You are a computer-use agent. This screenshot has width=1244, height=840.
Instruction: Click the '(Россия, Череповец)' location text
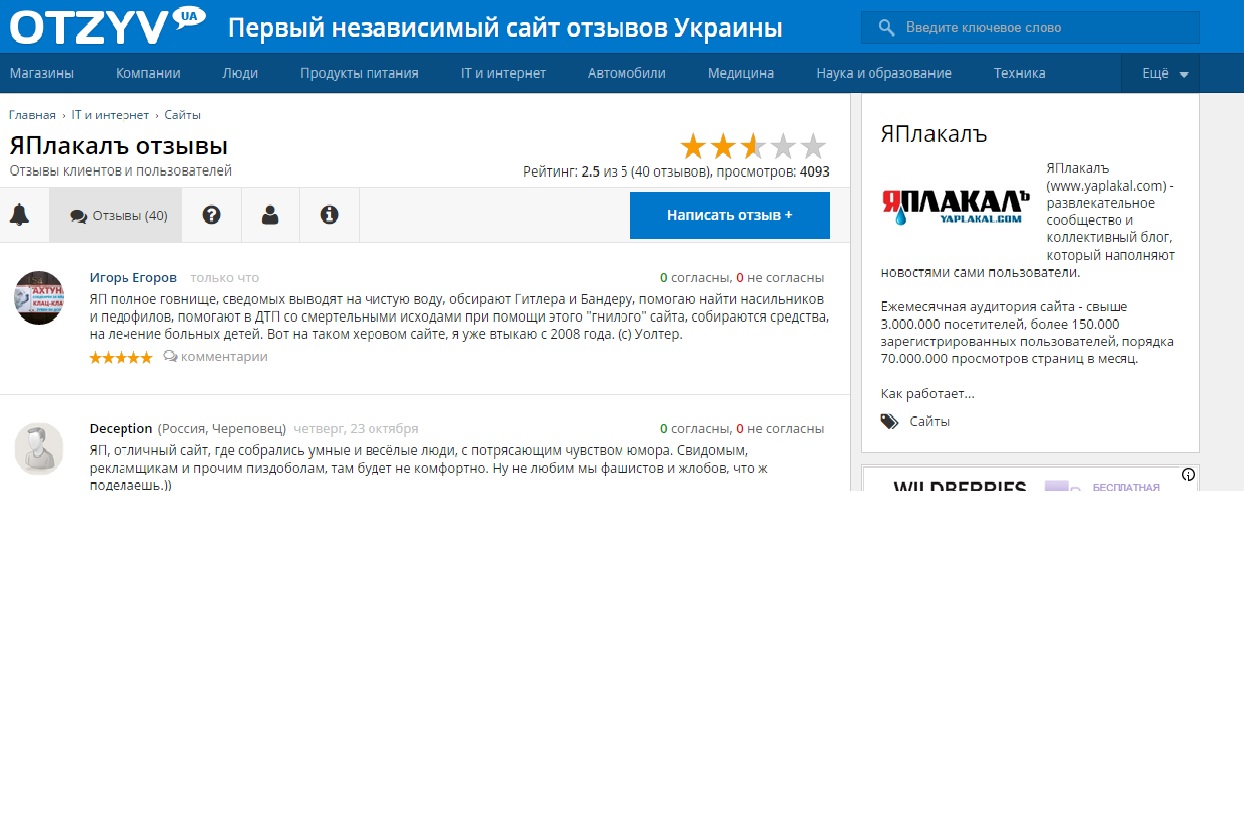(222, 428)
